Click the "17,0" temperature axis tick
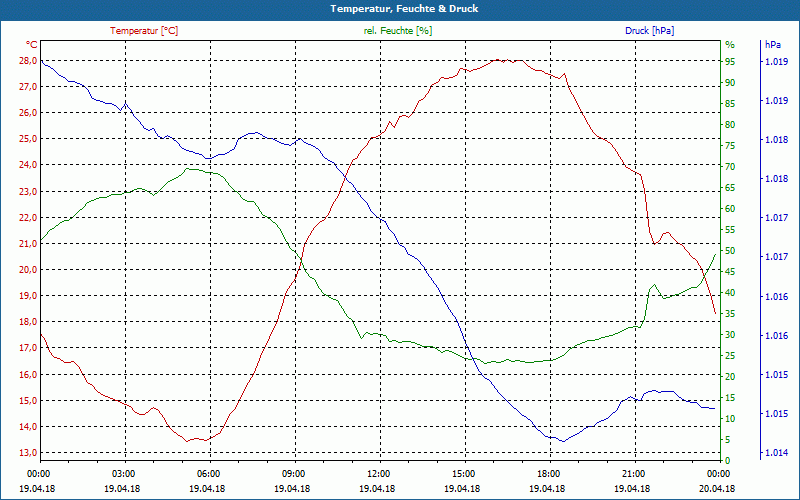The height and width of the screenshot is (500, 800). tap(28, 348)
